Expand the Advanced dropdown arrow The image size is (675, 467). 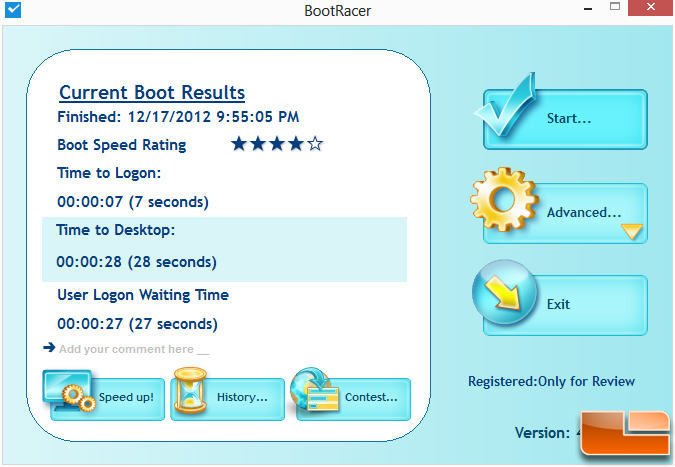632,231
